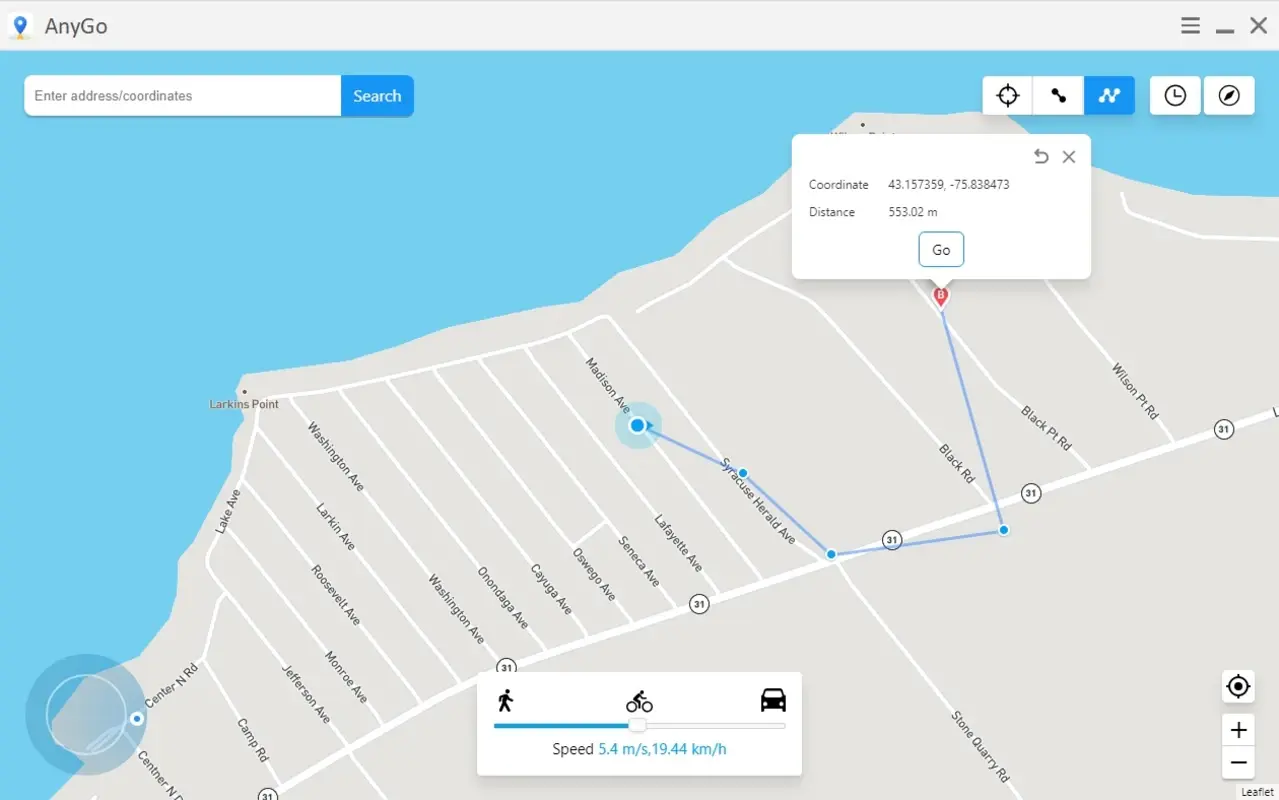Click the address coordinates input field

(180, 95)
